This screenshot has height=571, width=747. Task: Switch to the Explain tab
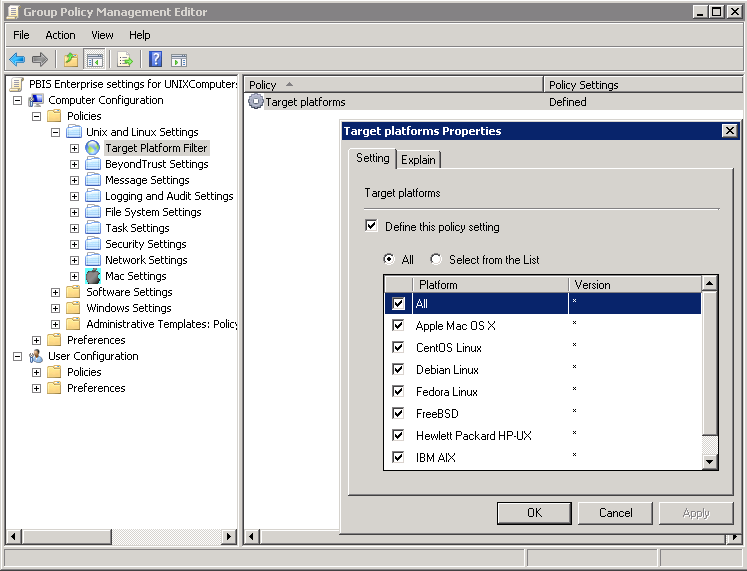(418, 160)
